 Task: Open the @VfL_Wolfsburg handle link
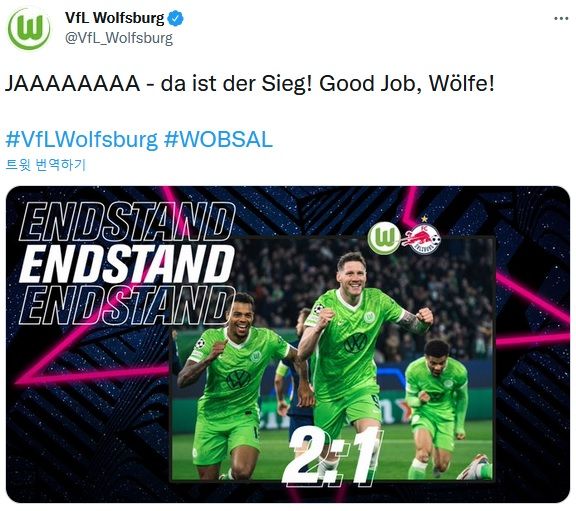pos(119,38)
